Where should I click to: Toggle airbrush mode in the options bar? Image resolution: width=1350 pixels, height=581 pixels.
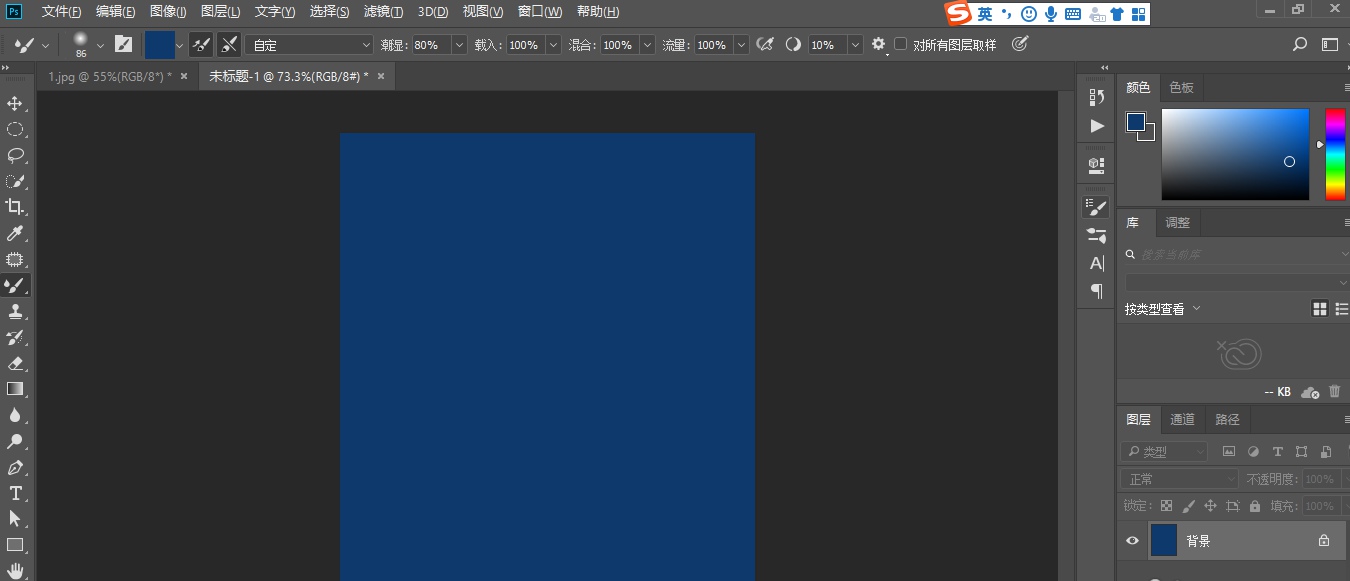(766, 44)
